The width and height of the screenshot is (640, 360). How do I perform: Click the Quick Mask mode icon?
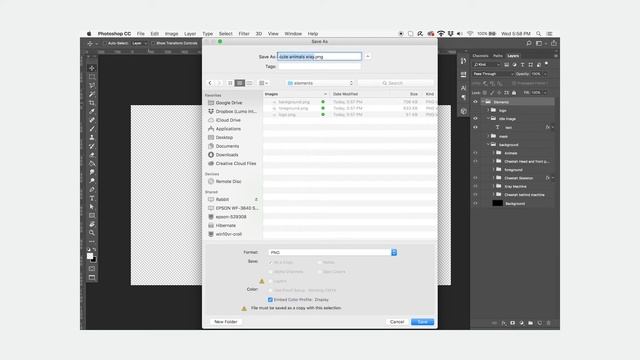coord(92,269)
